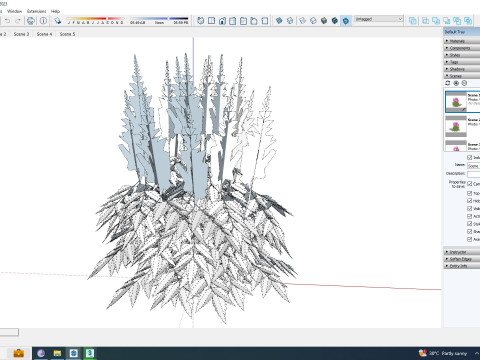Click the Intersect solid tool icon
The image size is (480, 360).
(426, 21)
